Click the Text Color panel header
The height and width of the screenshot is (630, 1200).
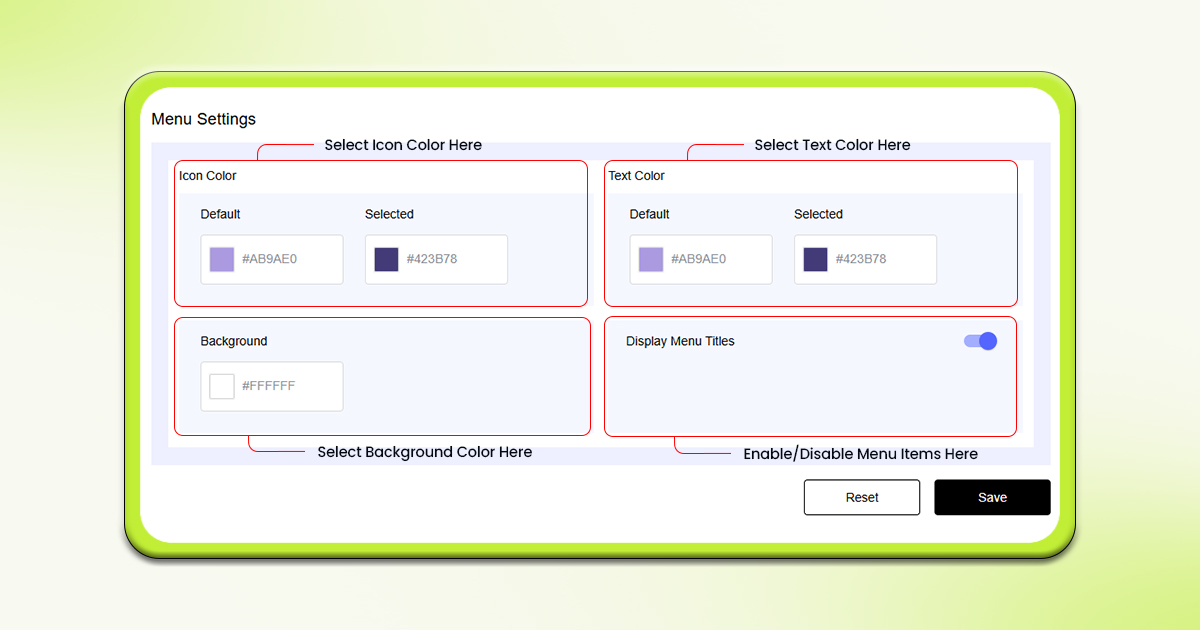pyautogui.click(x=636, y=175)
